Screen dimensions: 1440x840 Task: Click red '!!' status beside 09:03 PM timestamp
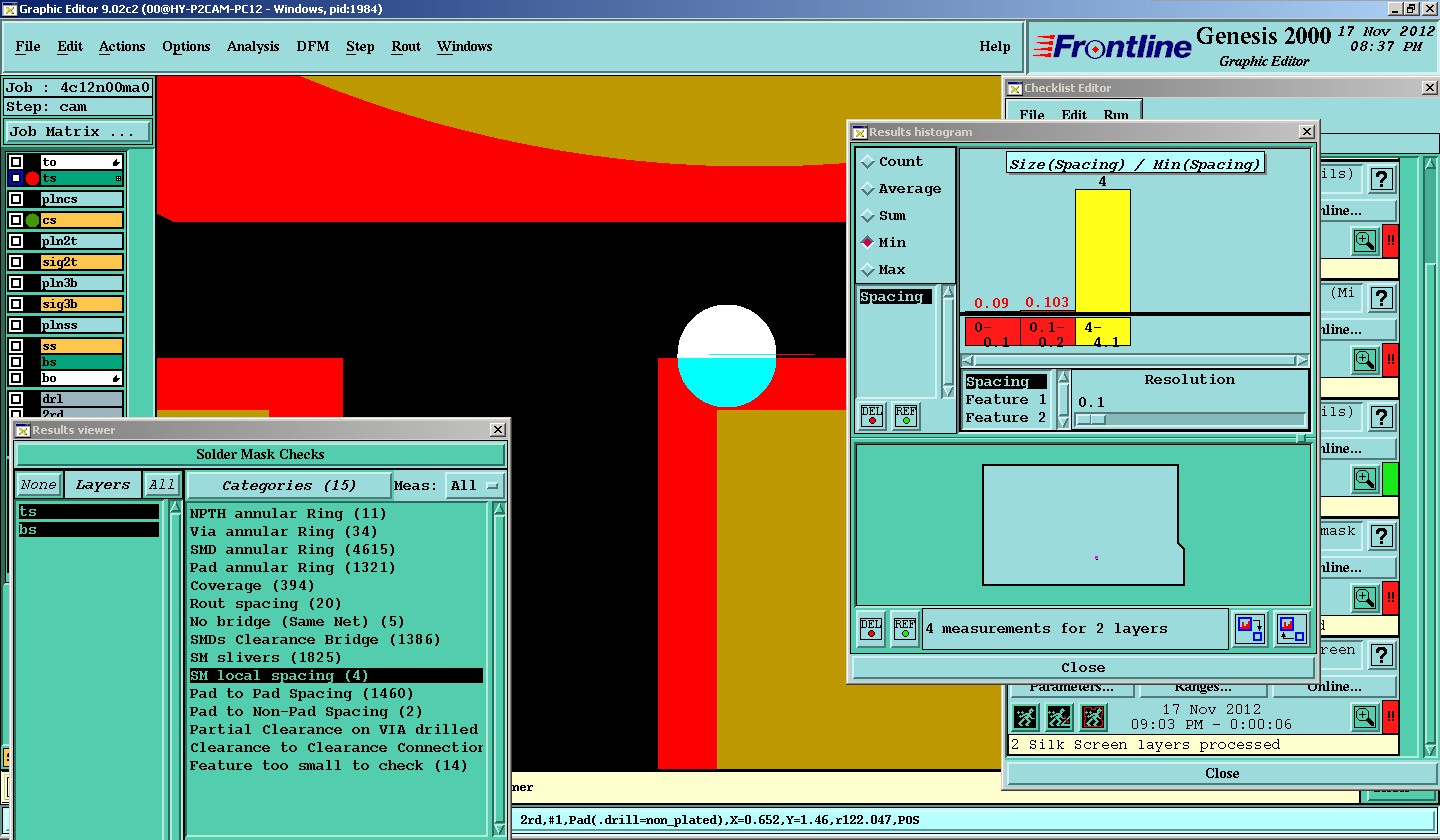(x=1390, y=716)
